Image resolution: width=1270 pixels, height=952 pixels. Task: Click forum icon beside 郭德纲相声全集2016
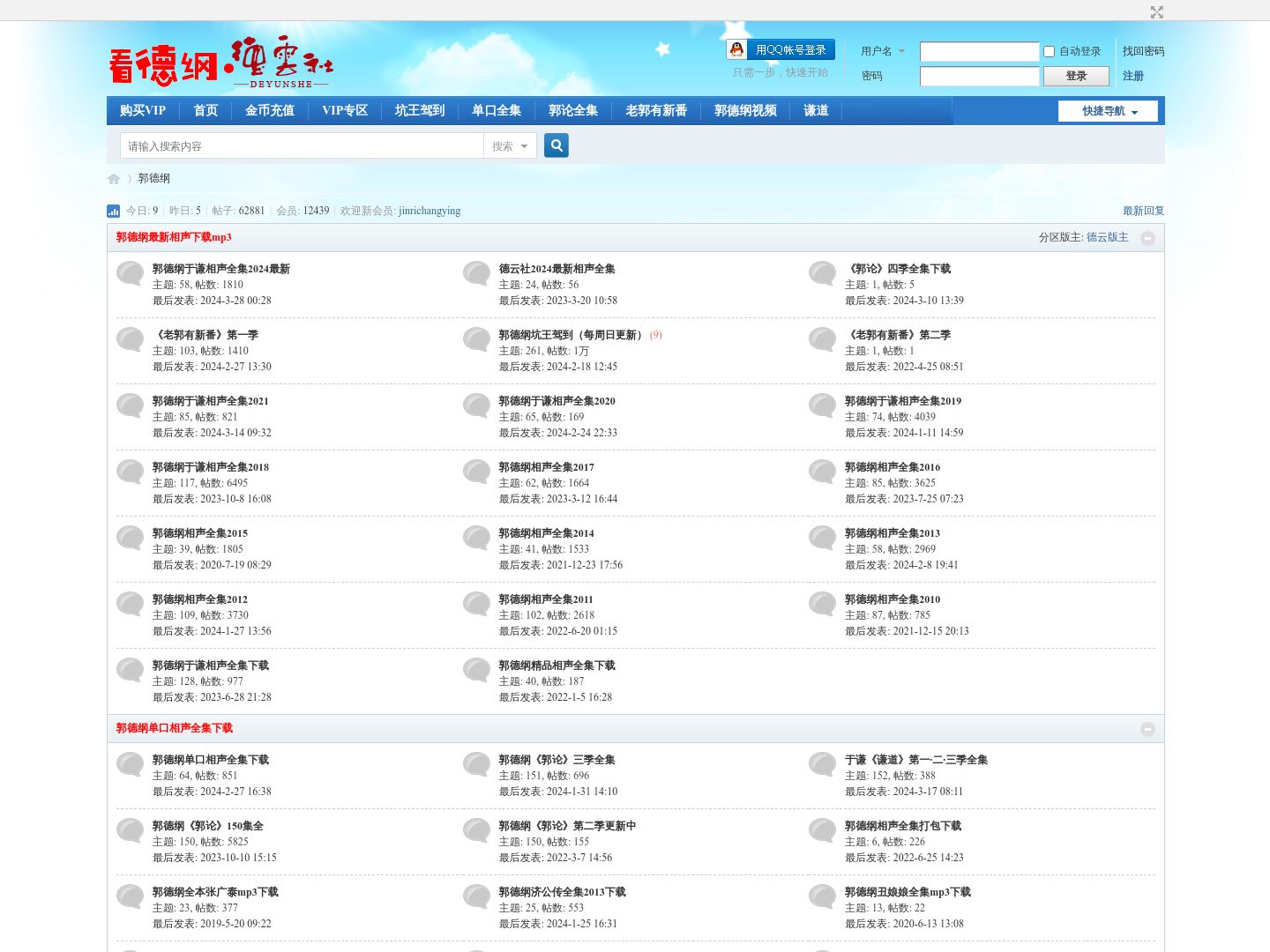click(x=823, y=472)
